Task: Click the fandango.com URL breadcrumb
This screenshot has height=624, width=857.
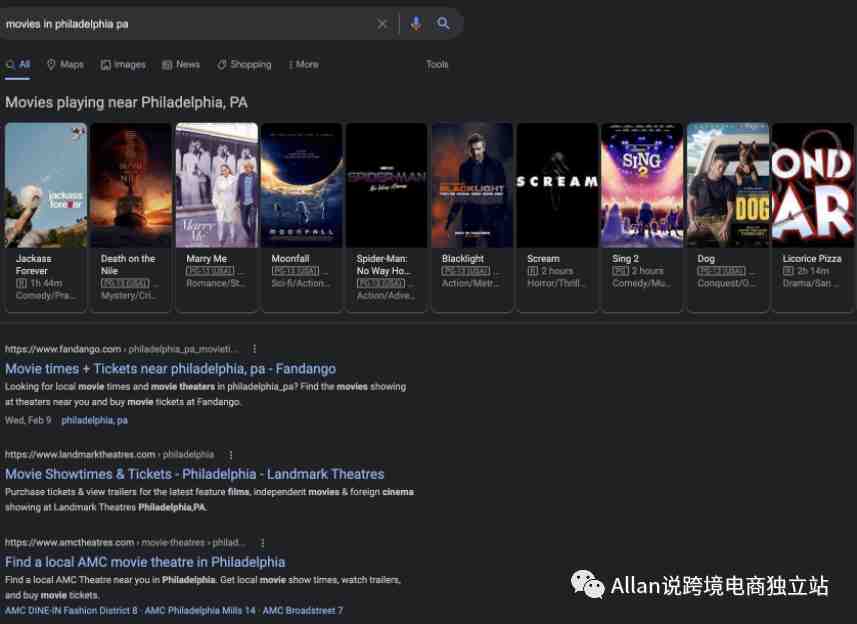Action: coord(122,349)
